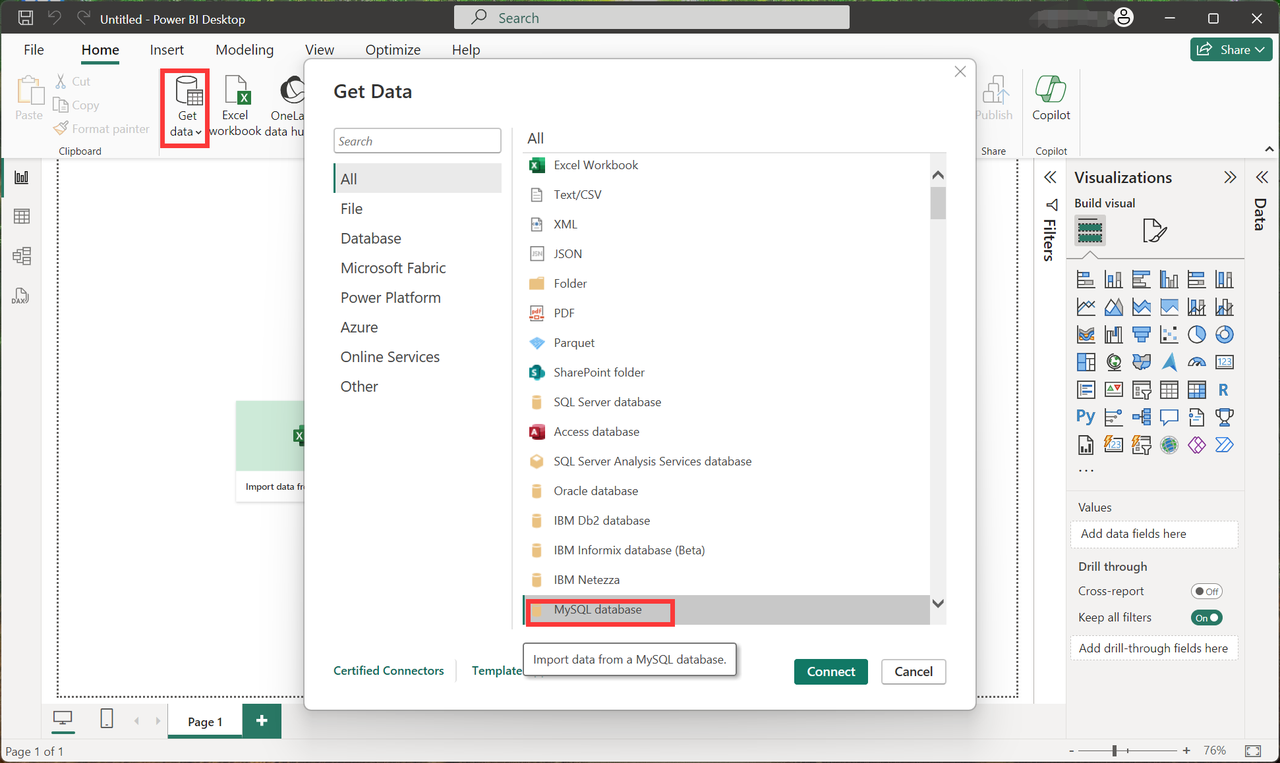Turn off Keep all filters toggle
Image resolution: width=1280 pixels, height=763 pixels.
tap(1207, 618)
